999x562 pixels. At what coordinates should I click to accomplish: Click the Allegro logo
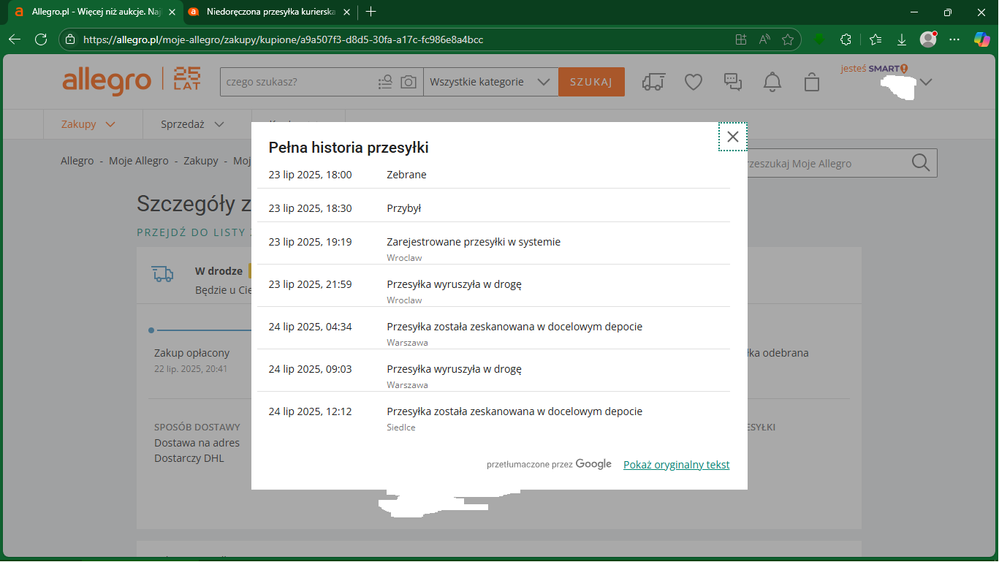coord(107,81)
